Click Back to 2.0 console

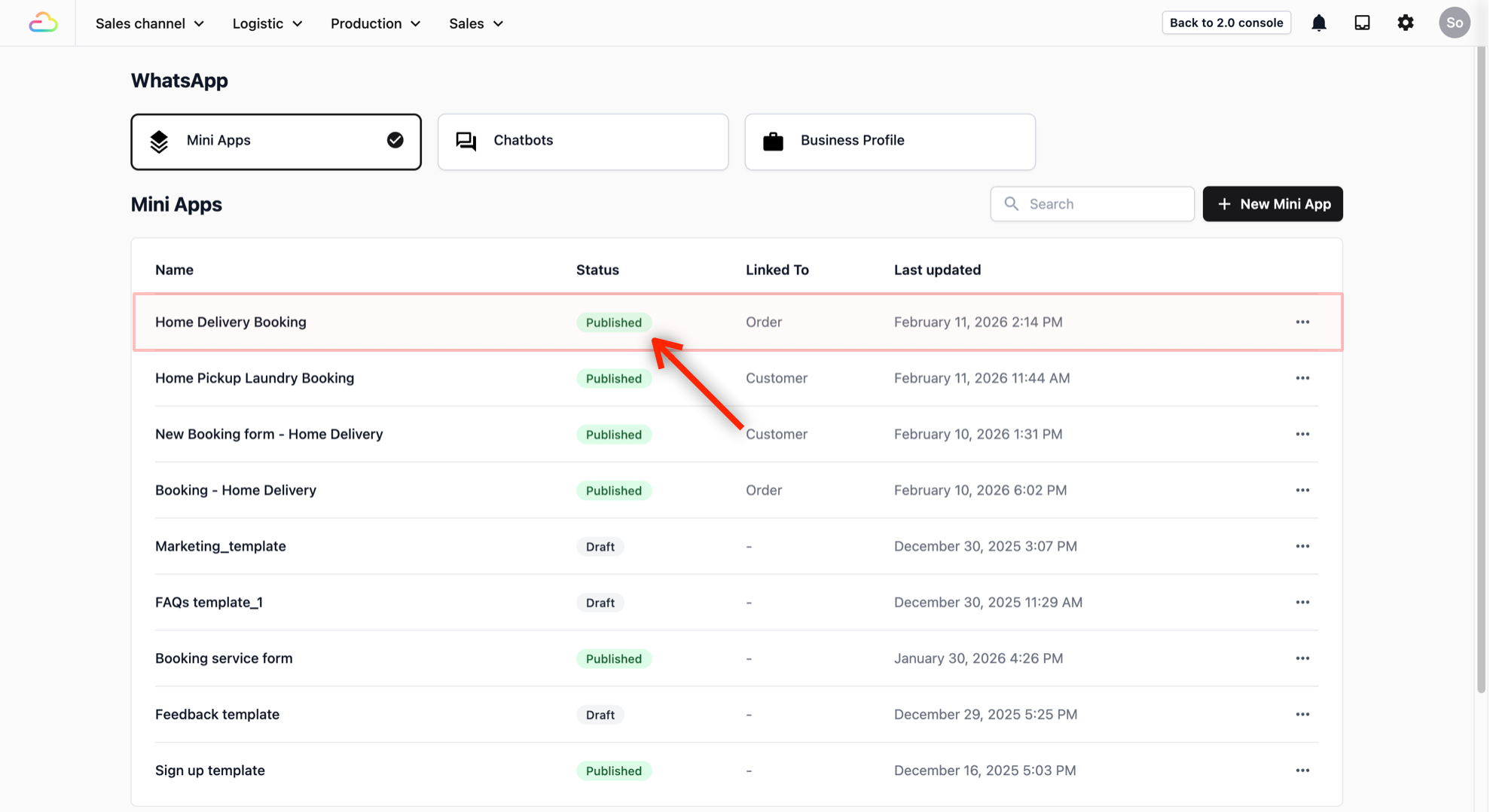[x=1226, y=23]
